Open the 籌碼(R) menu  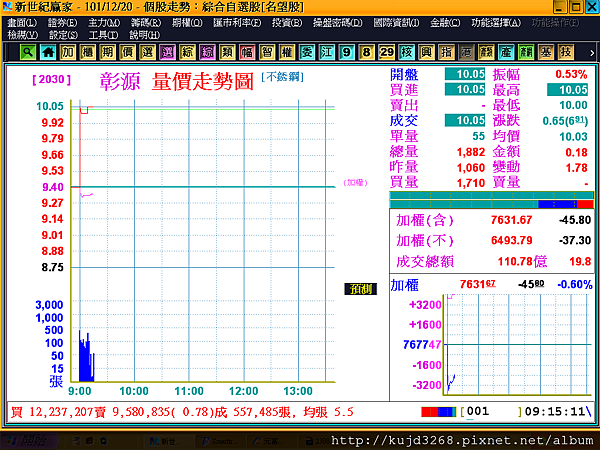pos(146,23)
